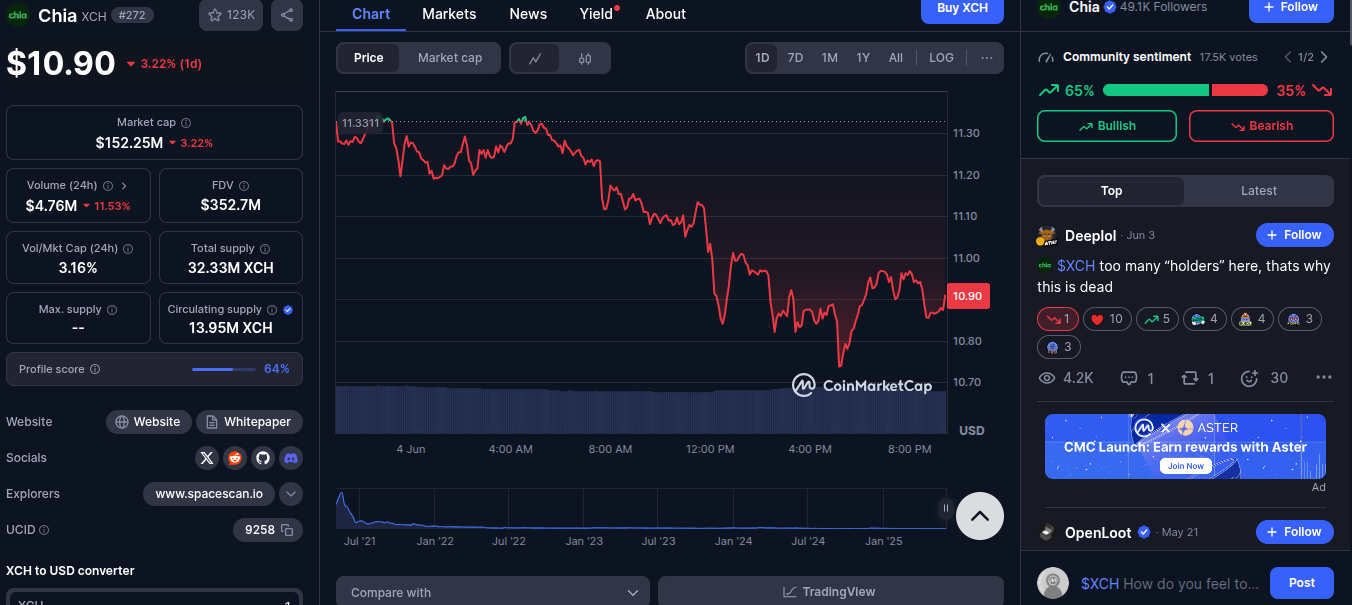Open the Yield tab
This screenshot has height=605, width=1352.
597,14
